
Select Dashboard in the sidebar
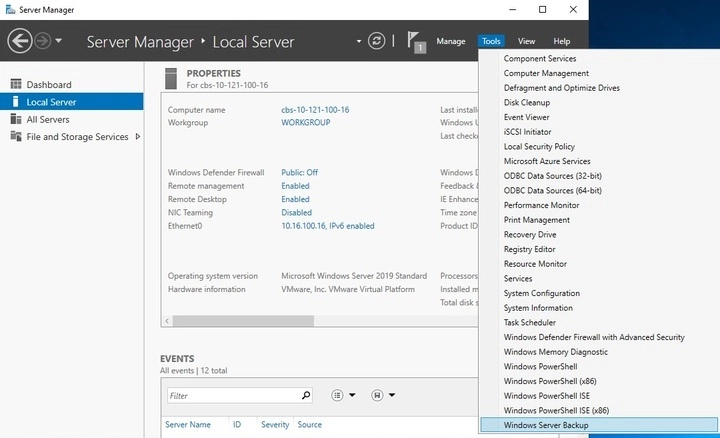tap(72, 84)
